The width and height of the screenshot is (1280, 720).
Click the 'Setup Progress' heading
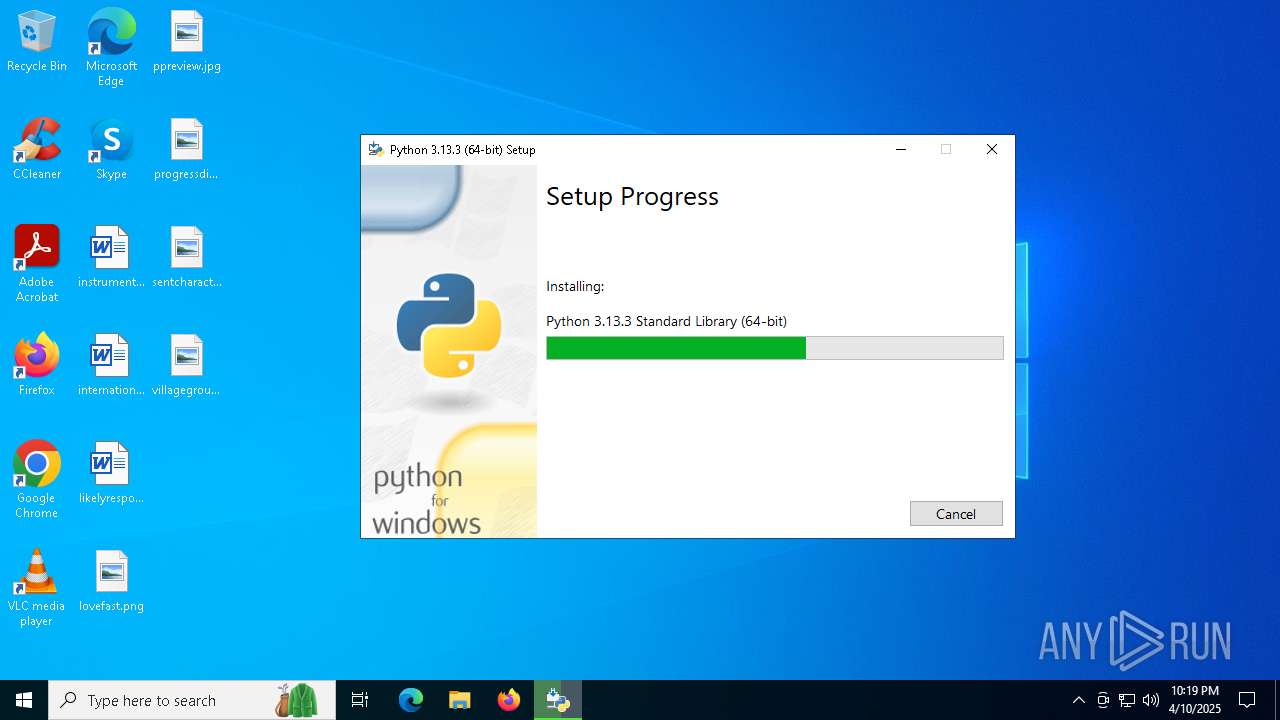coord(632,196)
